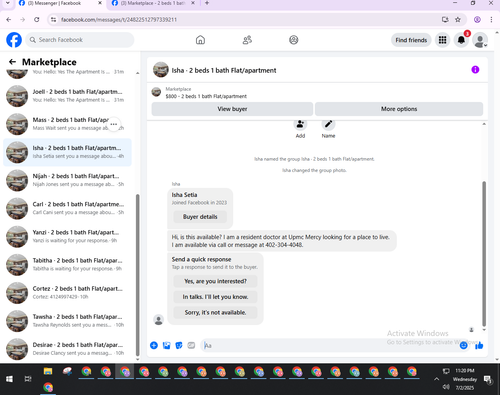Open Windows notification center icon

click(488, 379)
